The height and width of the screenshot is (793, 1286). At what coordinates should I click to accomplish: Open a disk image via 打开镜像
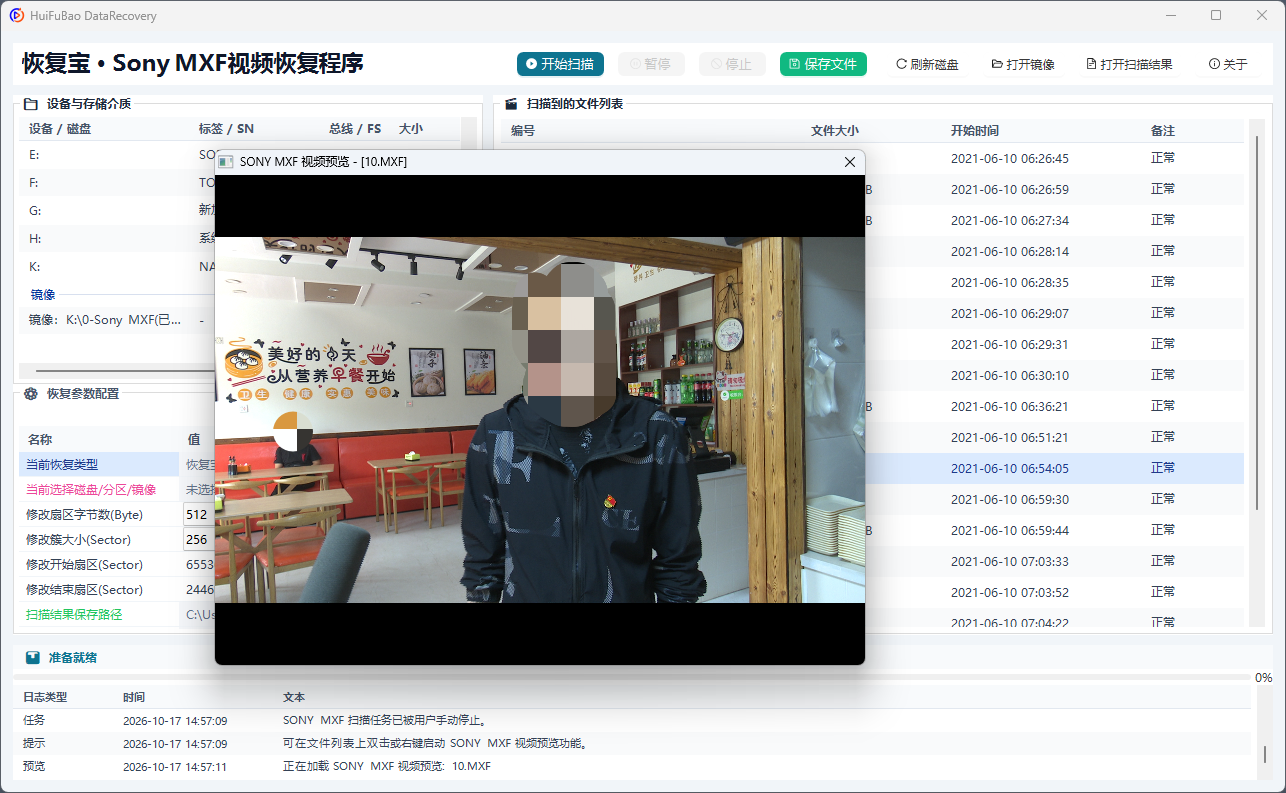pos(1023,64)
